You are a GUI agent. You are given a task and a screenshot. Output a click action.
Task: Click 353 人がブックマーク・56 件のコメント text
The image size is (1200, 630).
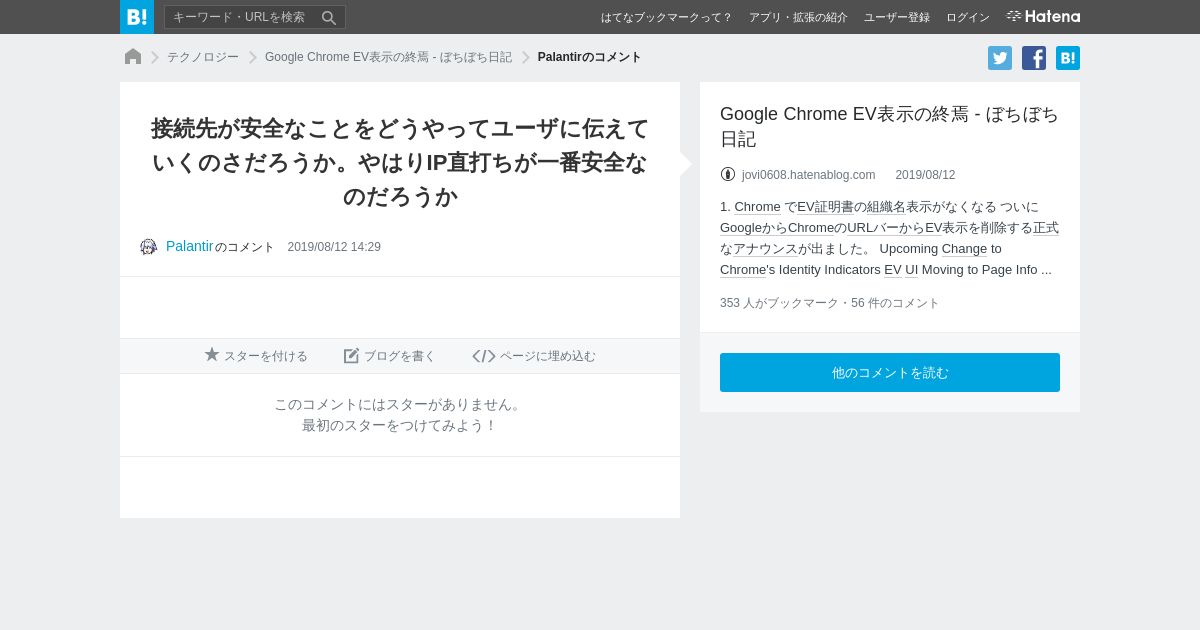(x=830, y=303)
